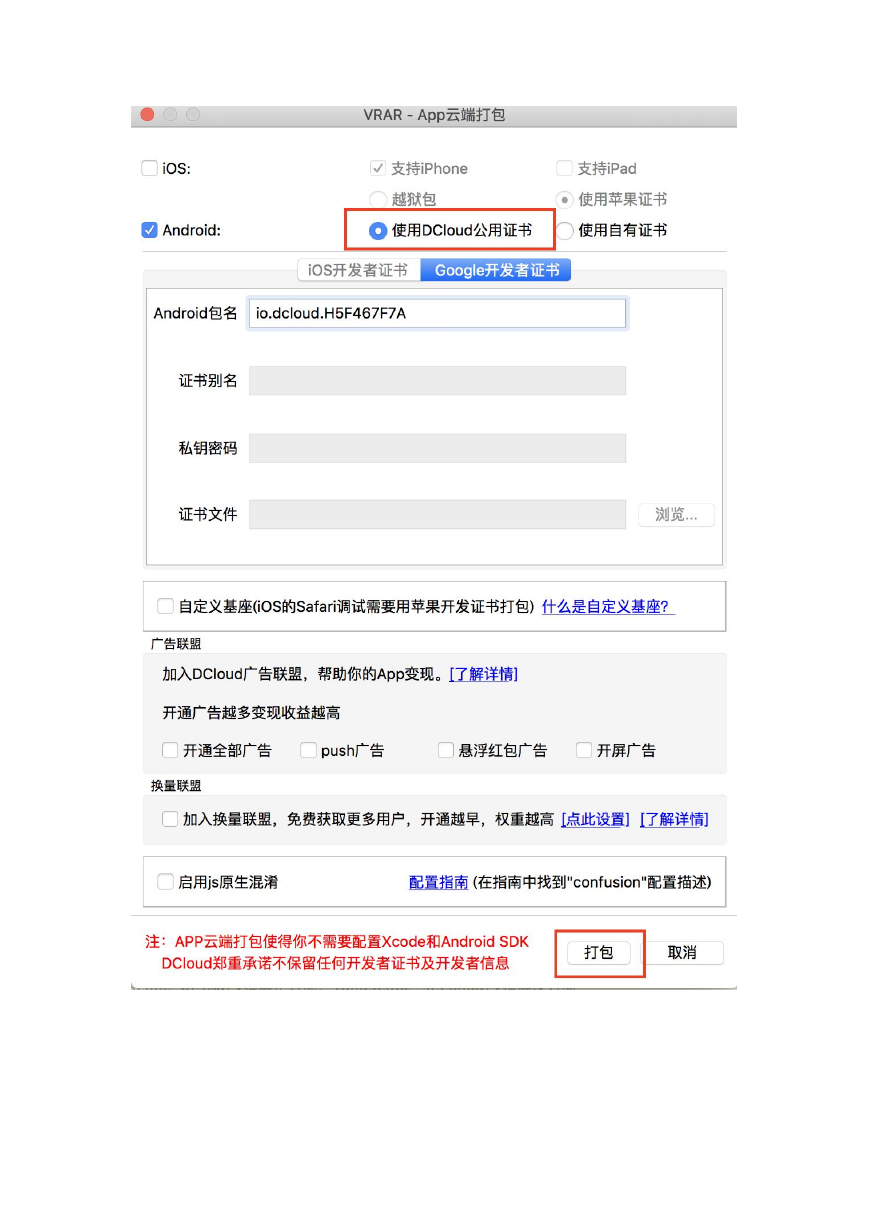869x1228 pixels.
Task: Toggle the 支持iPad checkbox
Action: [564, 169]
